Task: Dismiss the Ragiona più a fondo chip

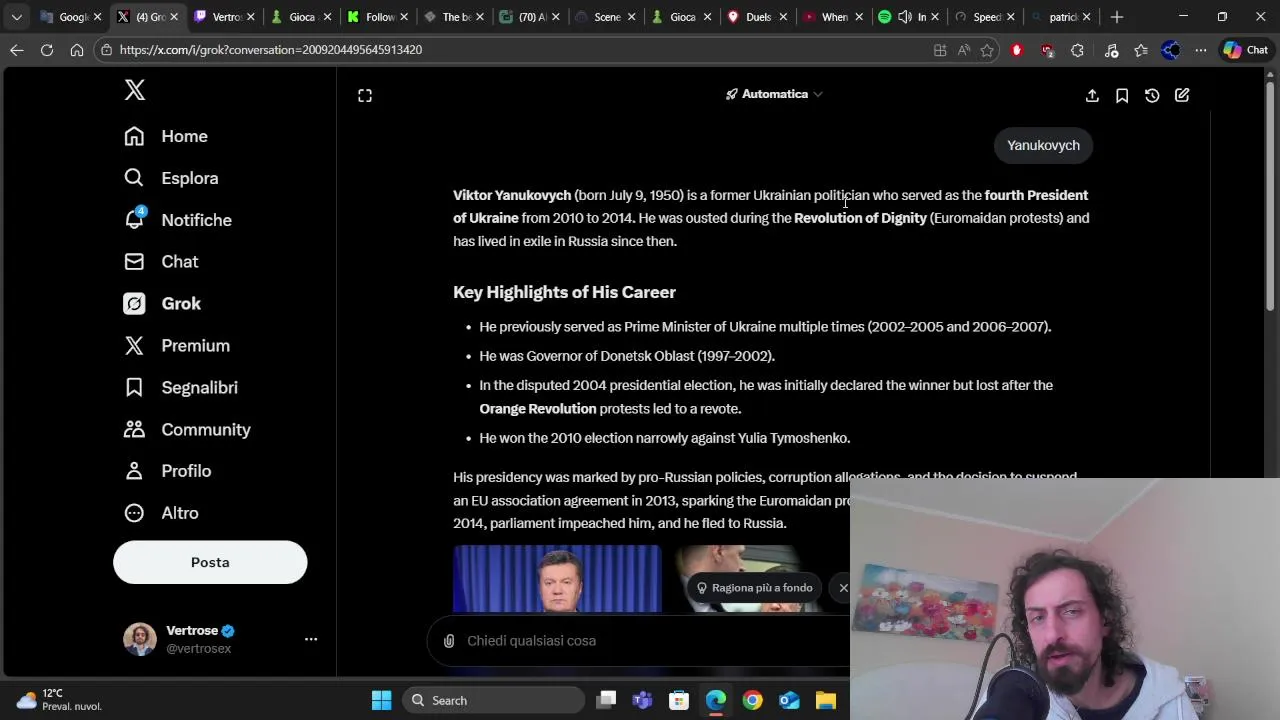Action: coord(843,588)
